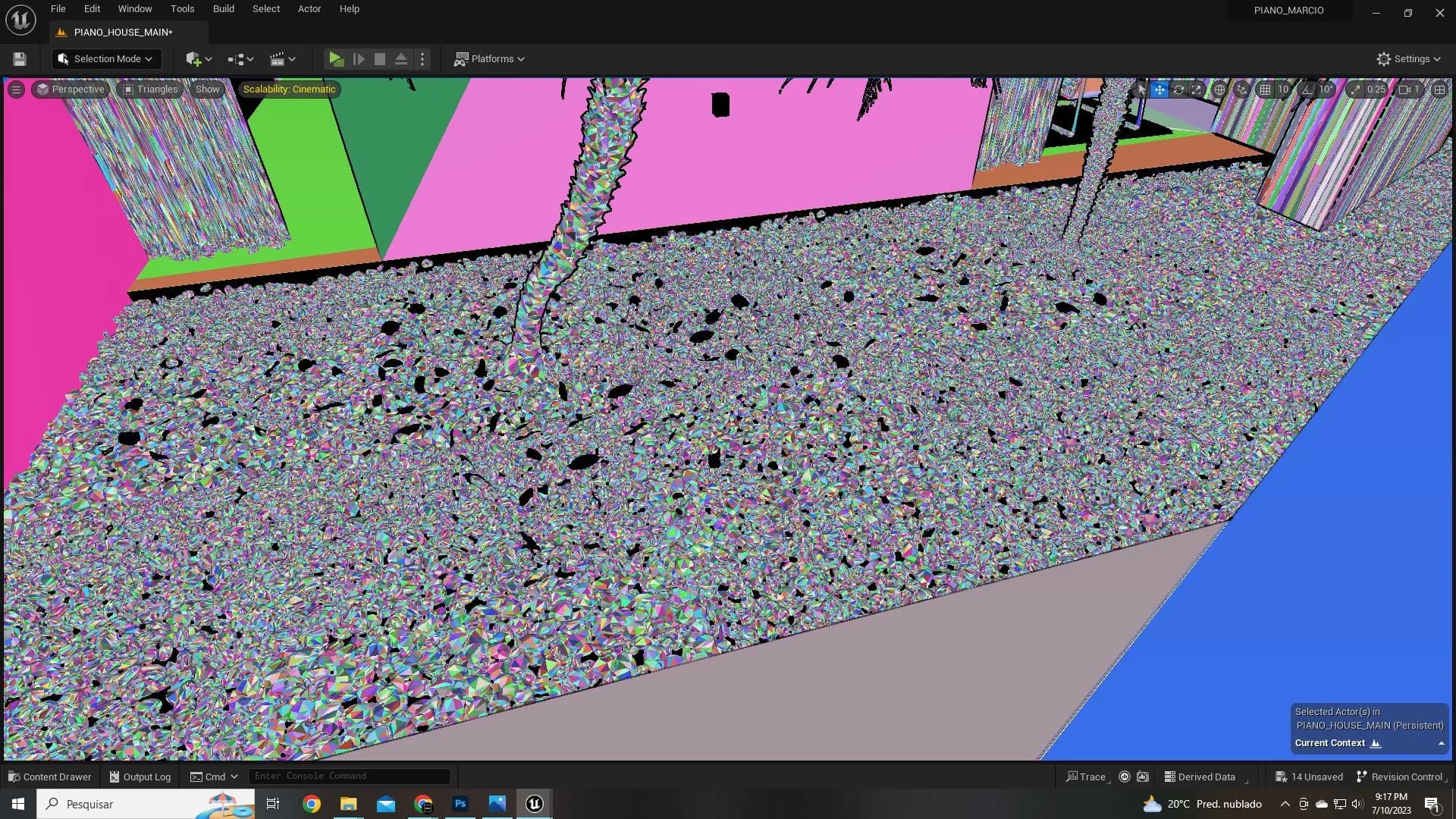Toggle rotation angle snapping
The width and height of the screenshot is (1456, 819).
[1307, 89]
